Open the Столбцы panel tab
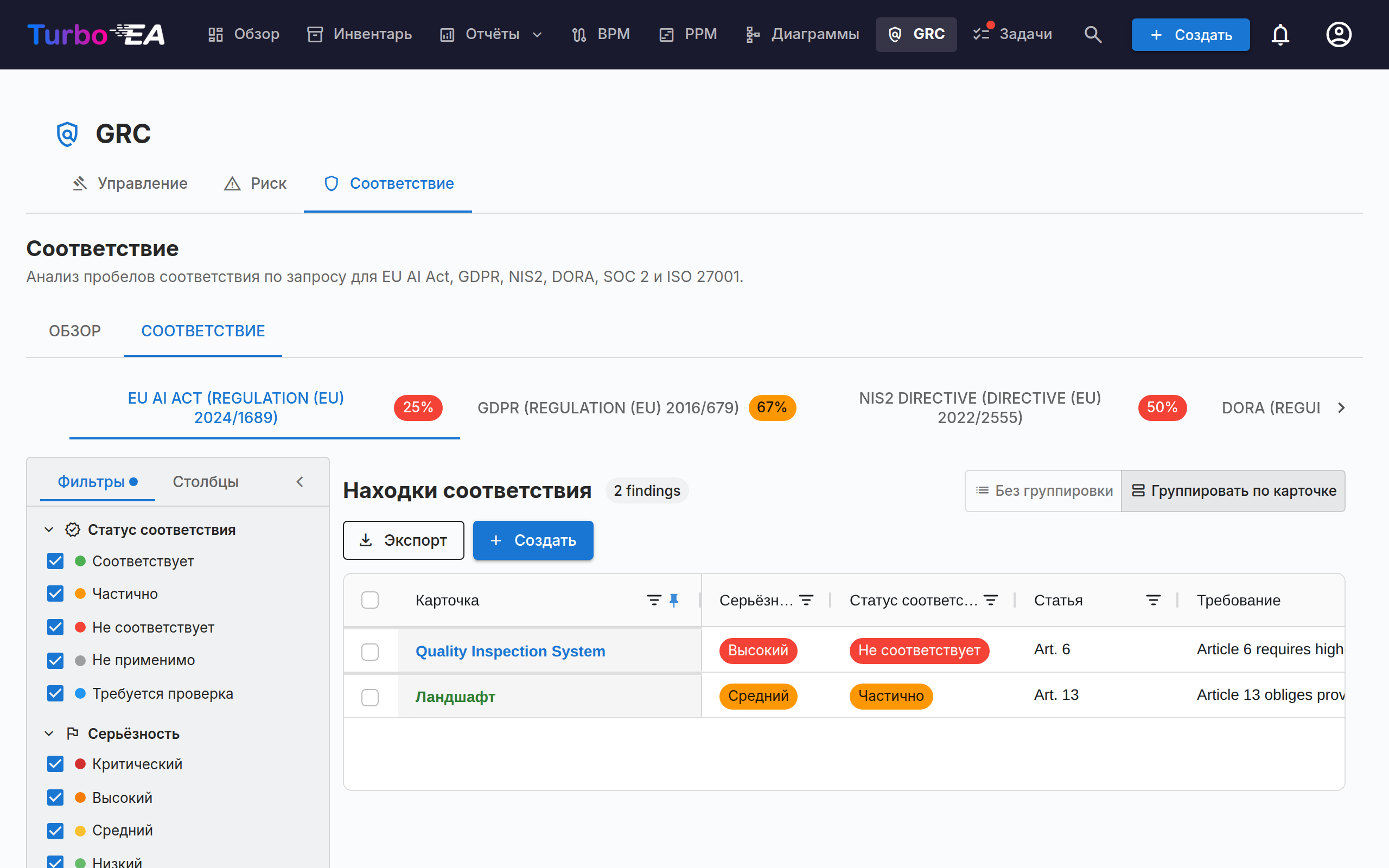This screenshot has height=868, width=1389. click(x=206, y=482)
